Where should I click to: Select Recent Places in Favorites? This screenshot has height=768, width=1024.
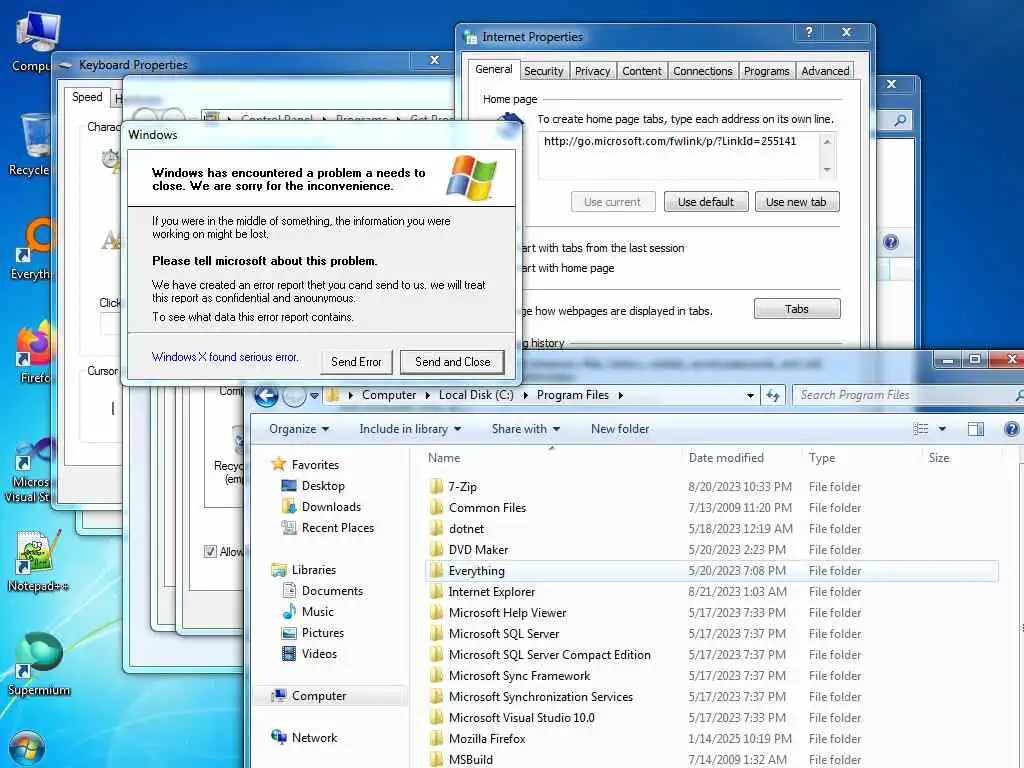pyautogui.click(x=337, y=528)
